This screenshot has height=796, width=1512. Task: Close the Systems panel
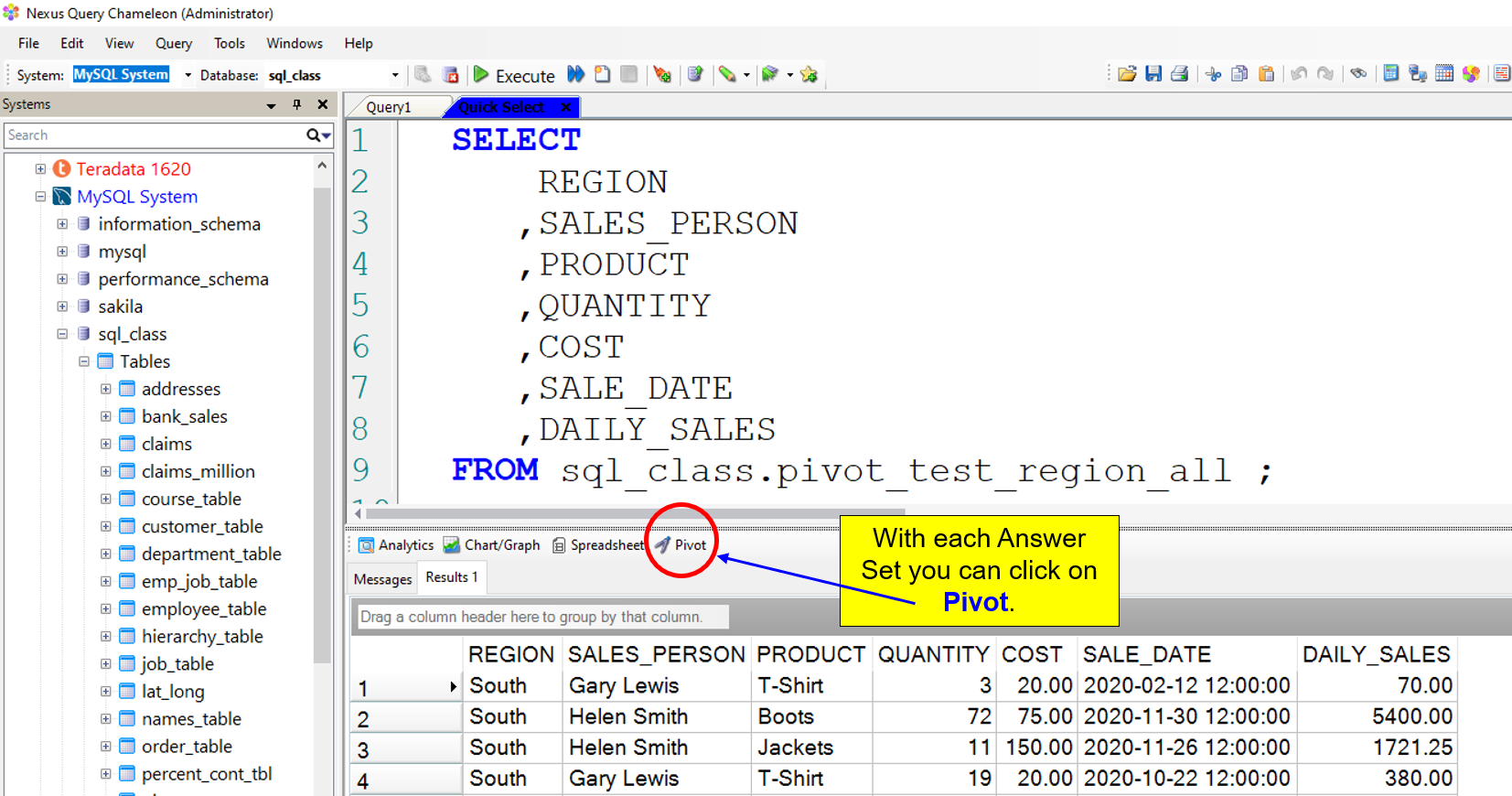coord(322,104)
